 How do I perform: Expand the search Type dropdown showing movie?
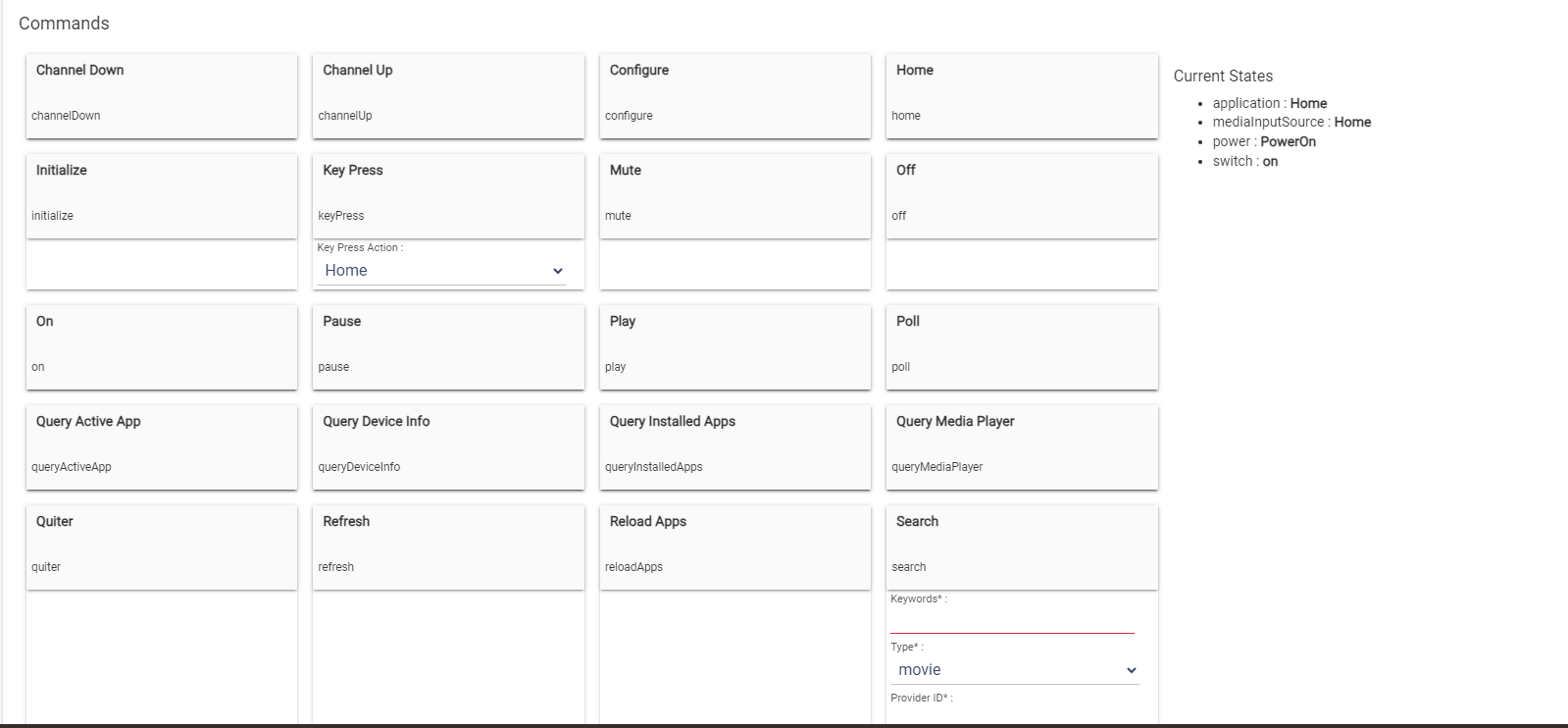1016,670
